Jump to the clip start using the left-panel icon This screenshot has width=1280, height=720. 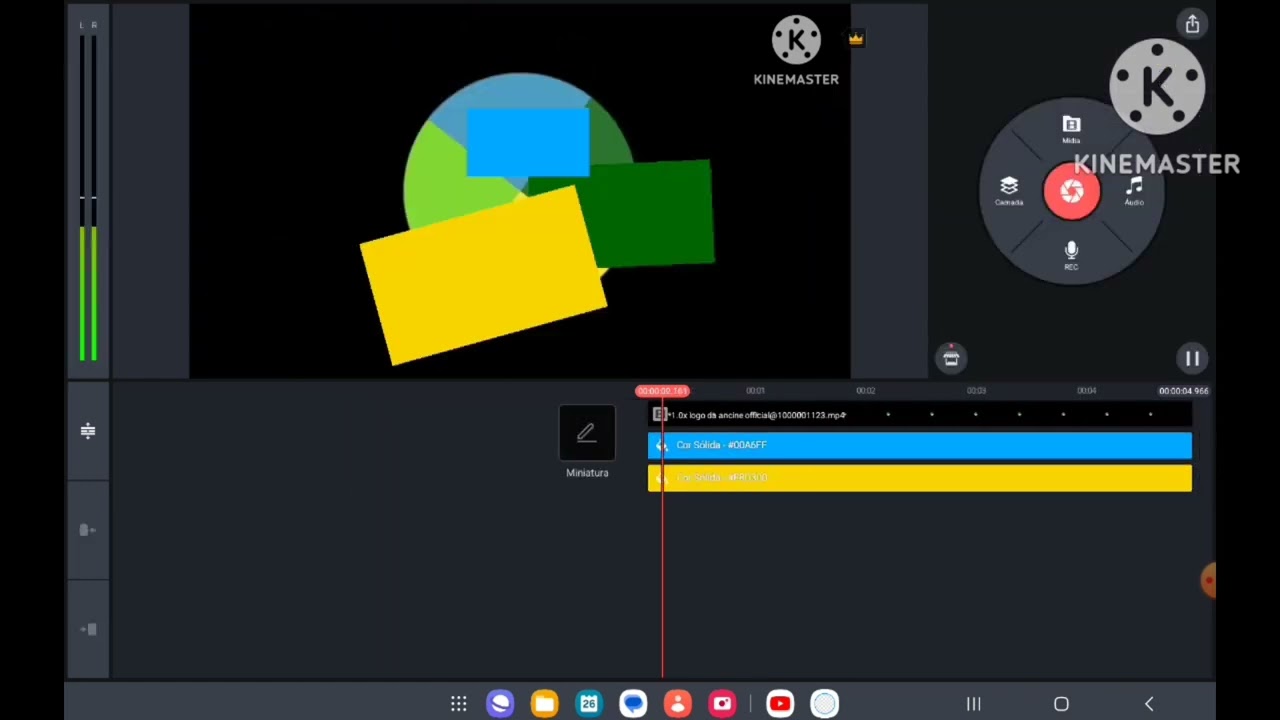coord(88,530)
